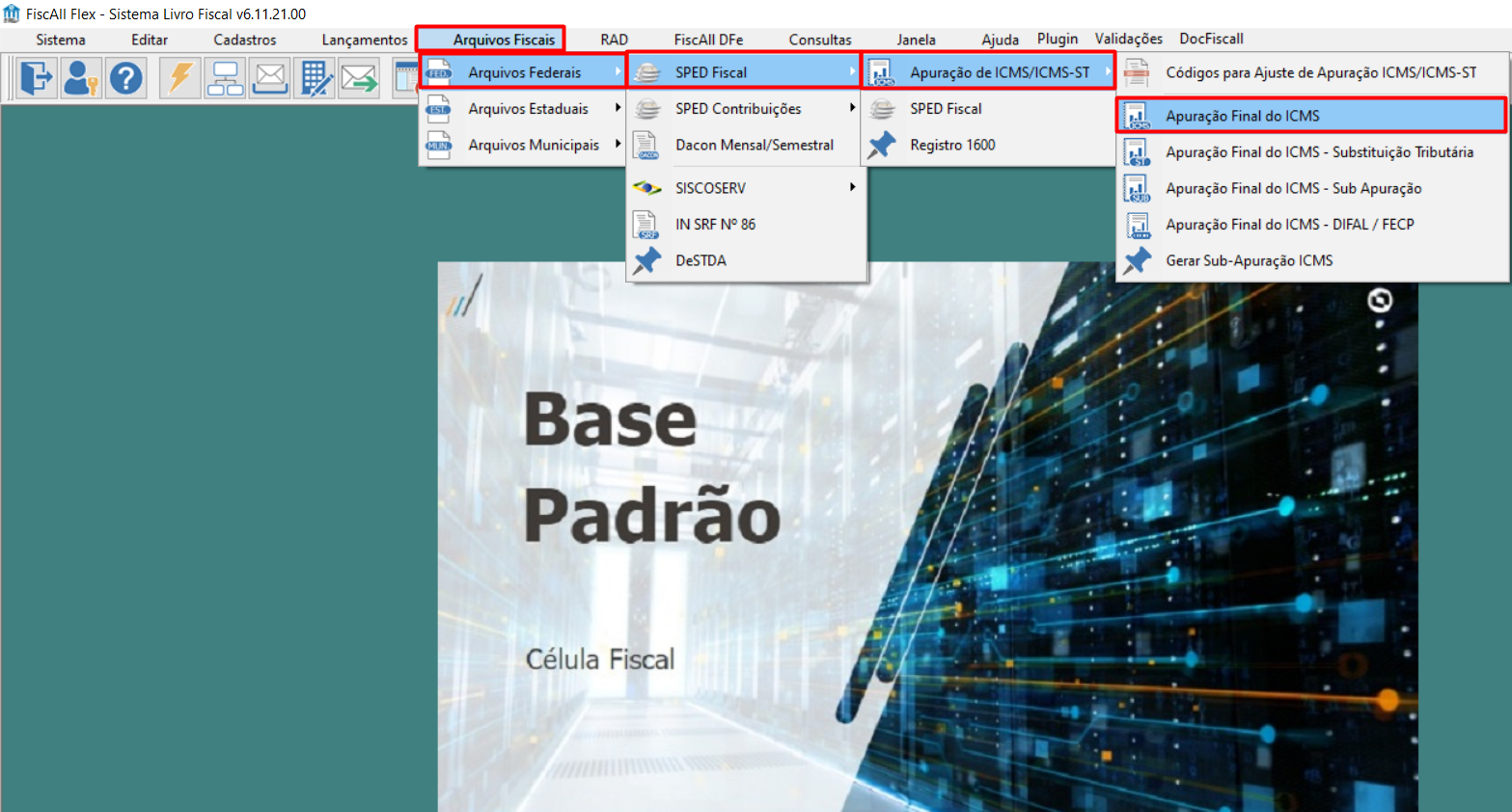Image resolution: width=1512 pixels, height=812 pixels.
Task: Open the user with key icon
Action: point(81,78)
